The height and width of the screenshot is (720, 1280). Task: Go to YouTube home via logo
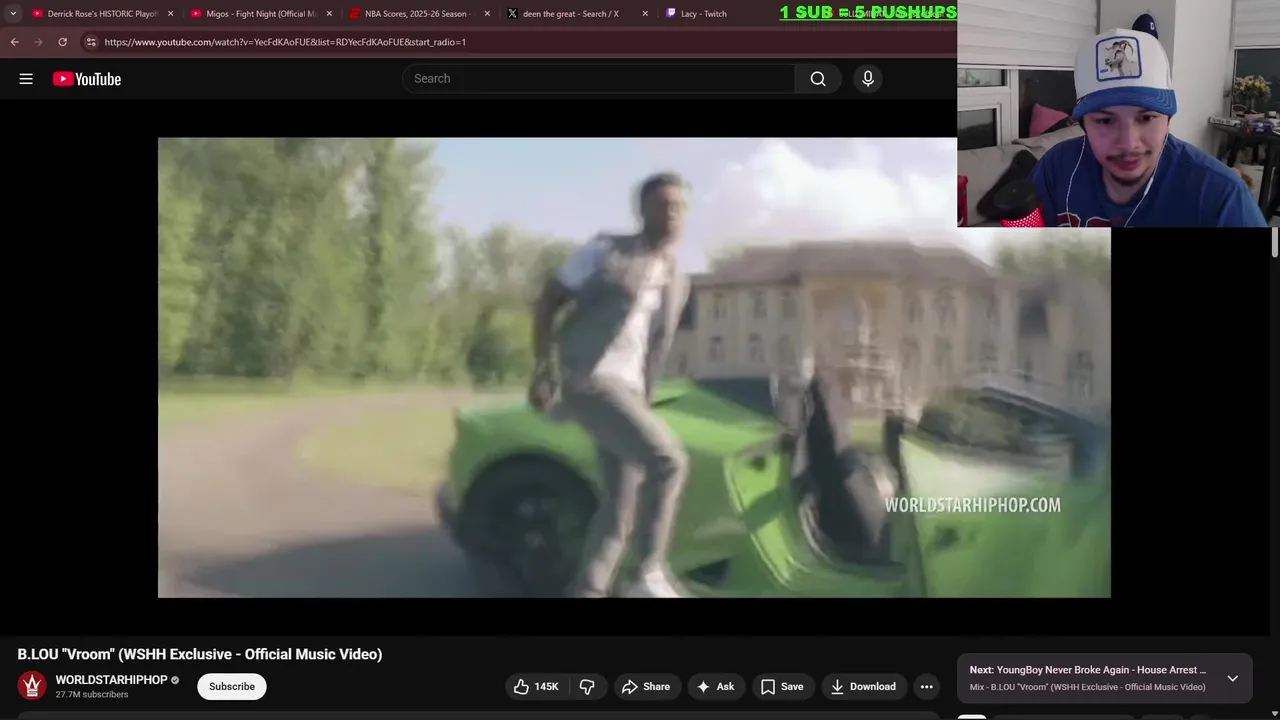click(x=87, y=79)
